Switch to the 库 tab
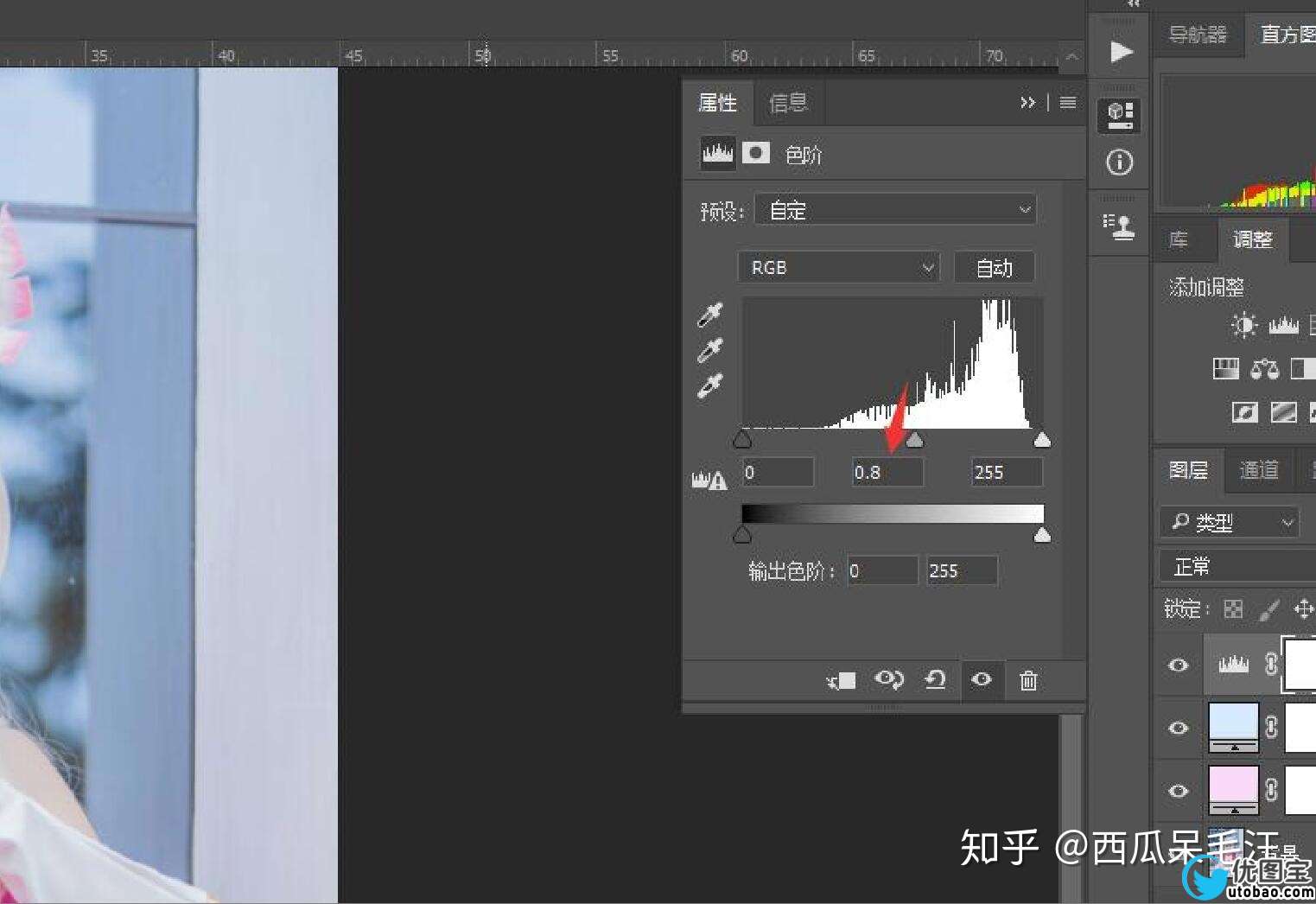 [x=1179, y=239]
